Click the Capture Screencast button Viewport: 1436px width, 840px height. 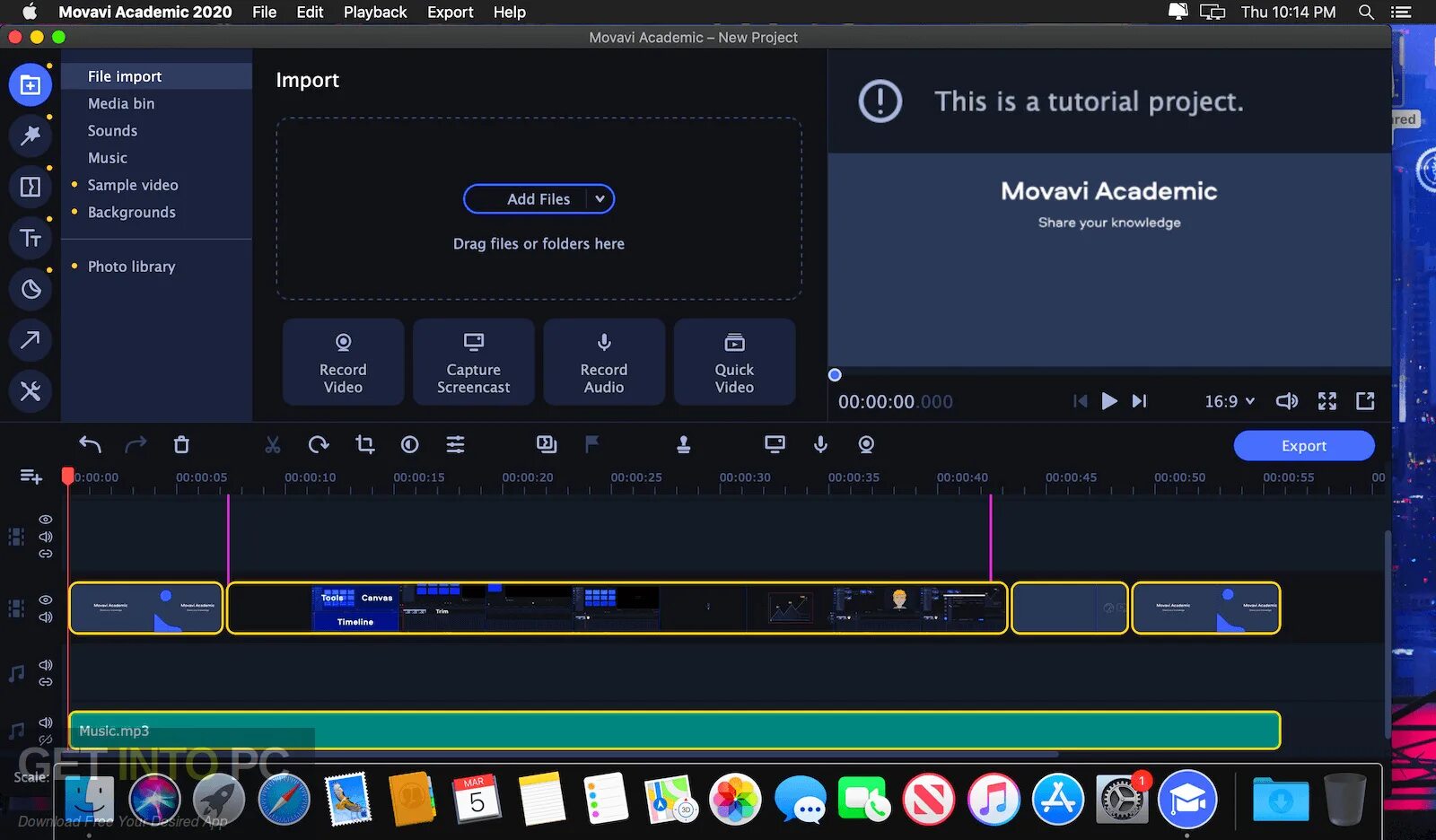pos(473,363)
